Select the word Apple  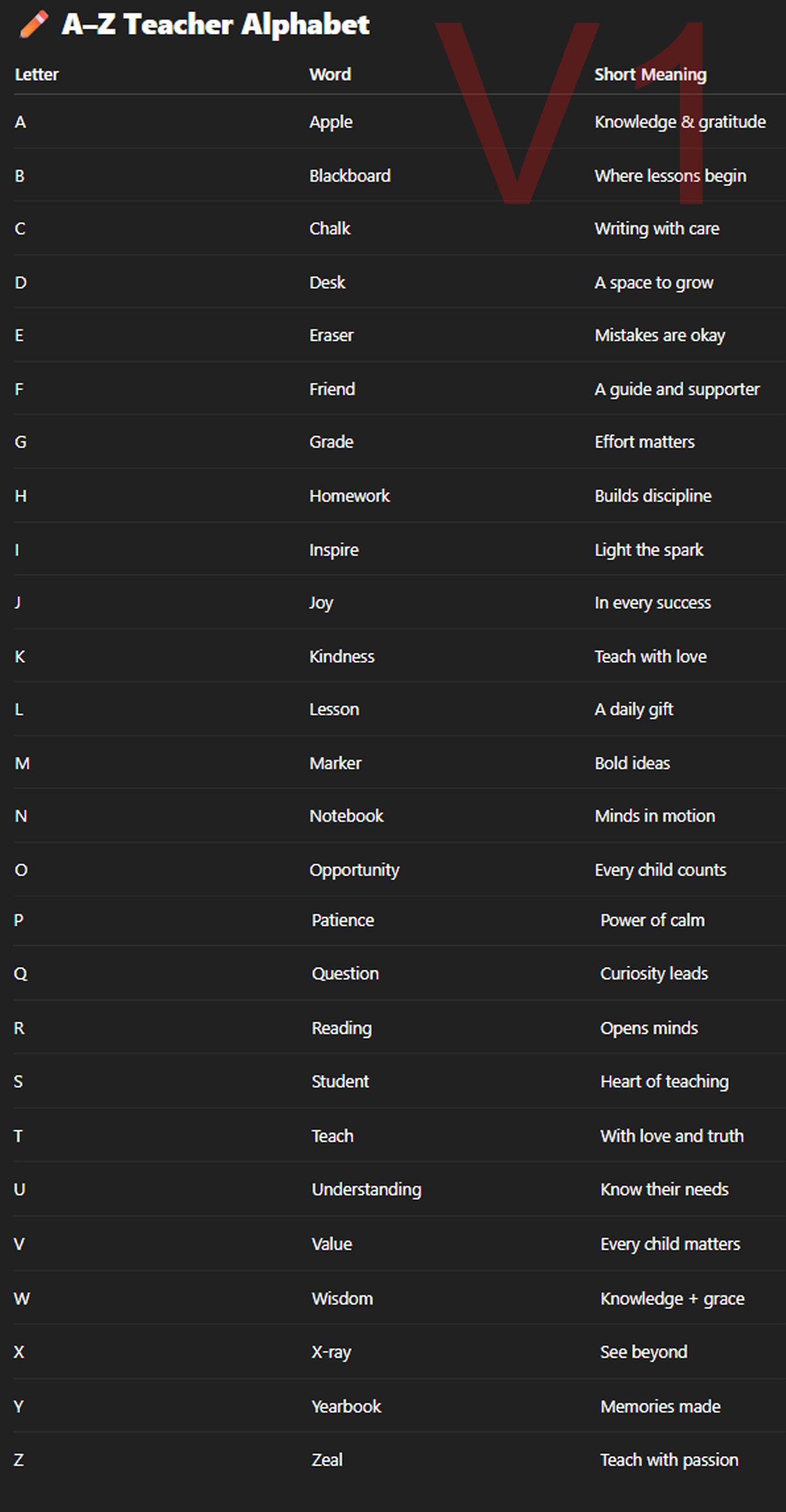331,122
